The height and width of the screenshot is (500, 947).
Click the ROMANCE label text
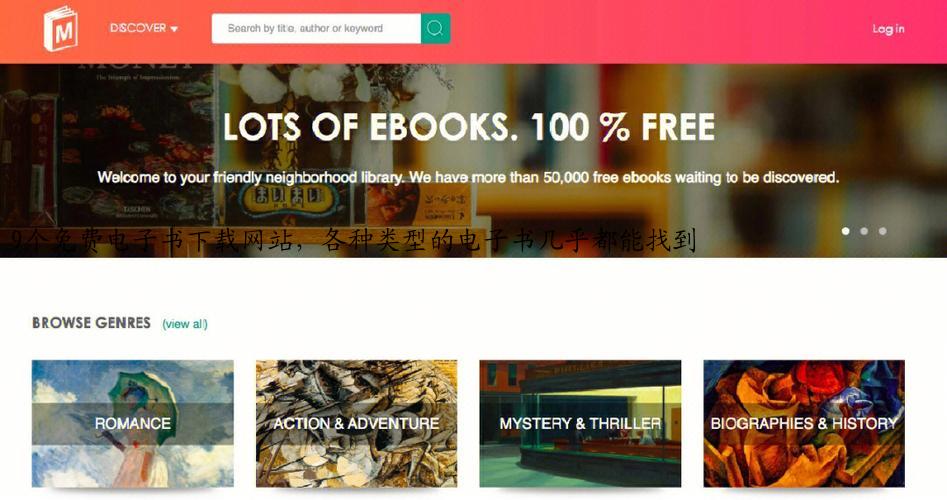pos(133,423)
